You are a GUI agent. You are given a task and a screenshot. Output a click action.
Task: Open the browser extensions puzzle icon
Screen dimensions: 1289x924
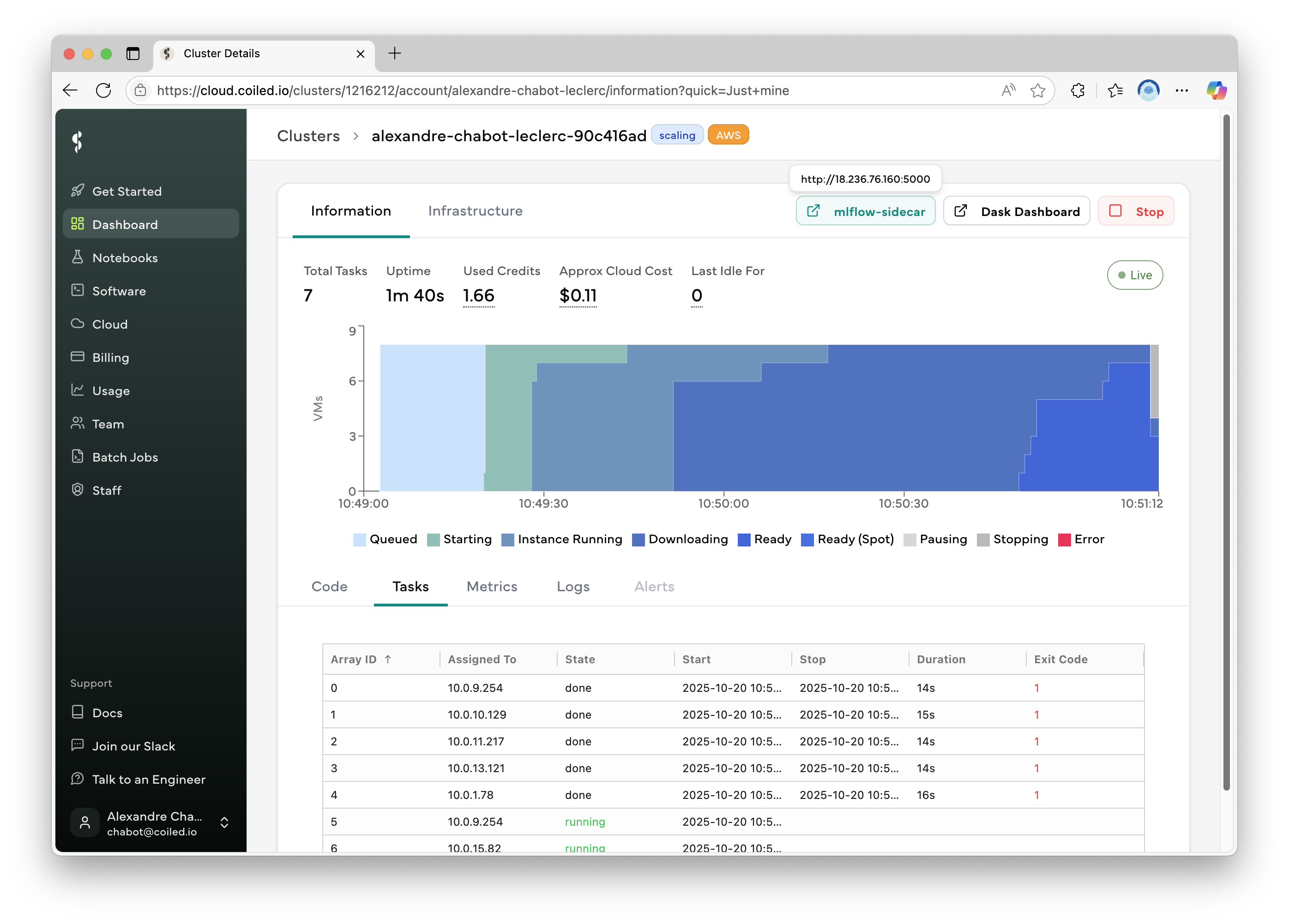point(1078,90)
